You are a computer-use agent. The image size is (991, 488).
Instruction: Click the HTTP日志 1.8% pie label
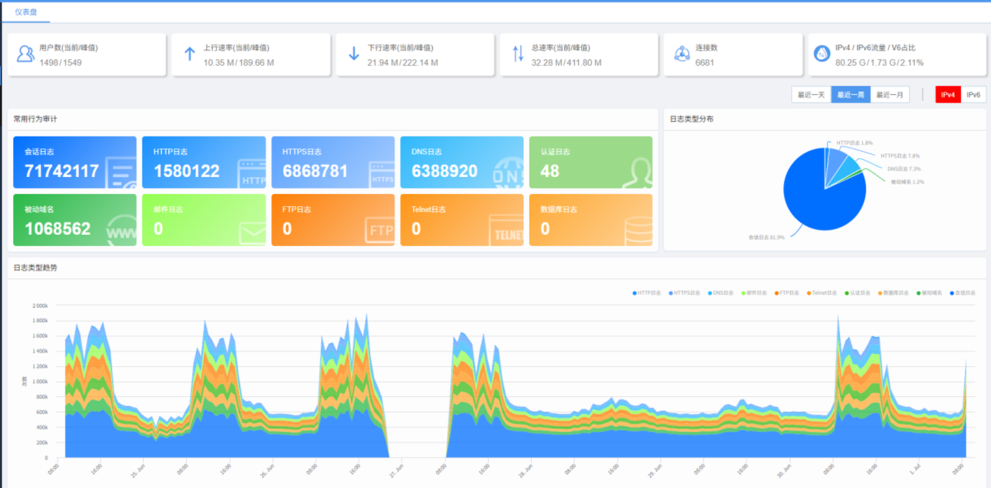tap(854, 143)
